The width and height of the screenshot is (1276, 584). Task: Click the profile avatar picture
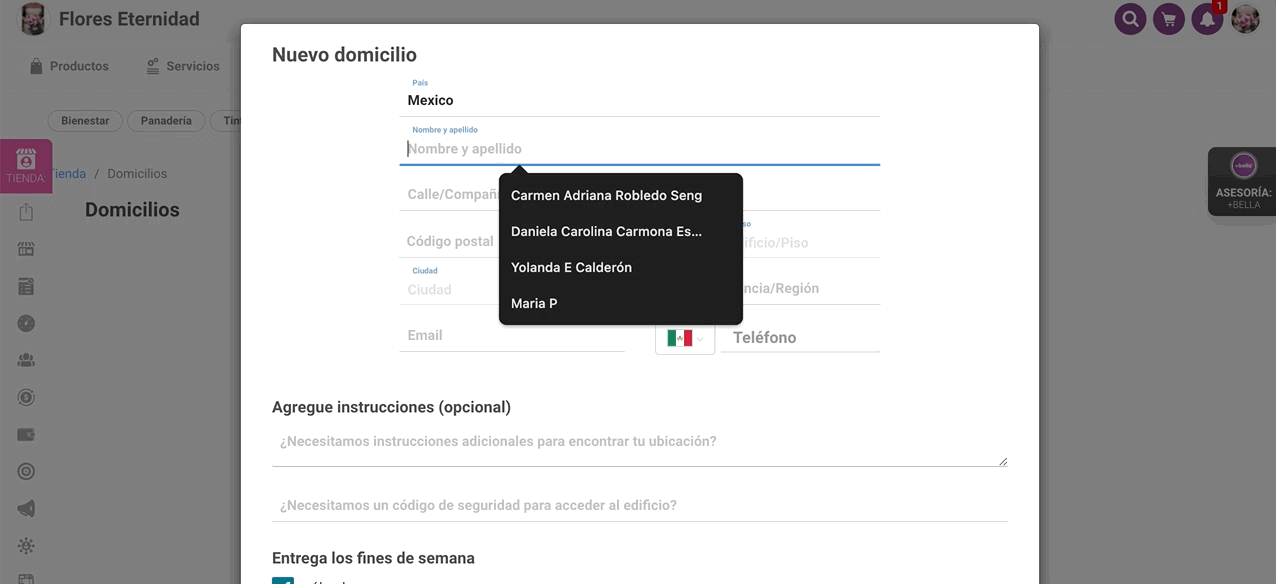(1245, 19)
